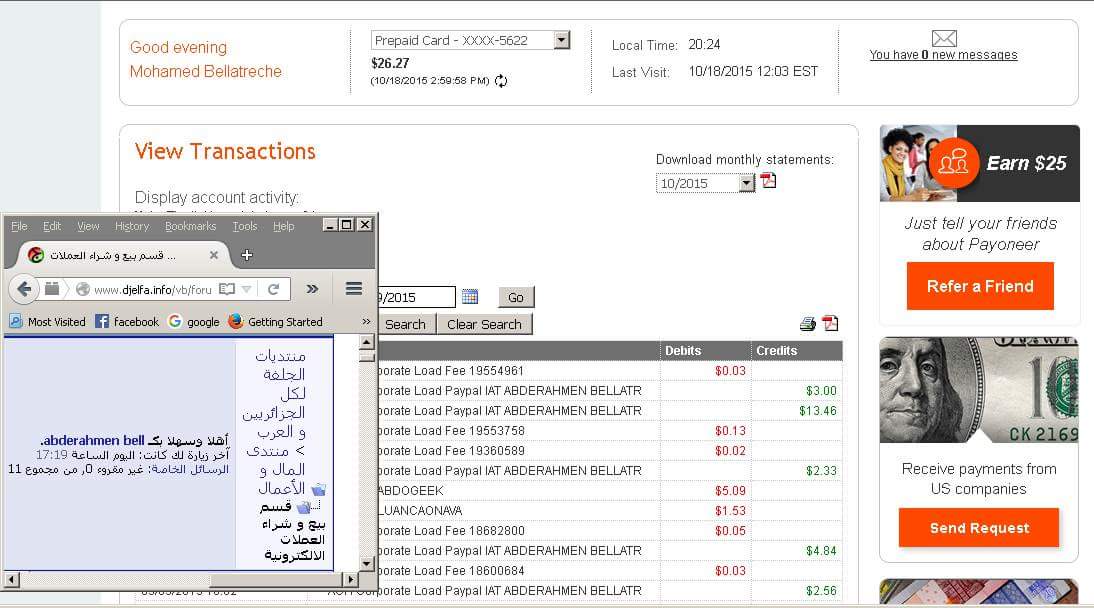Select the $26.27 card balance
This screenshot has width=1094, height=608.
click(x=391, y=64)
